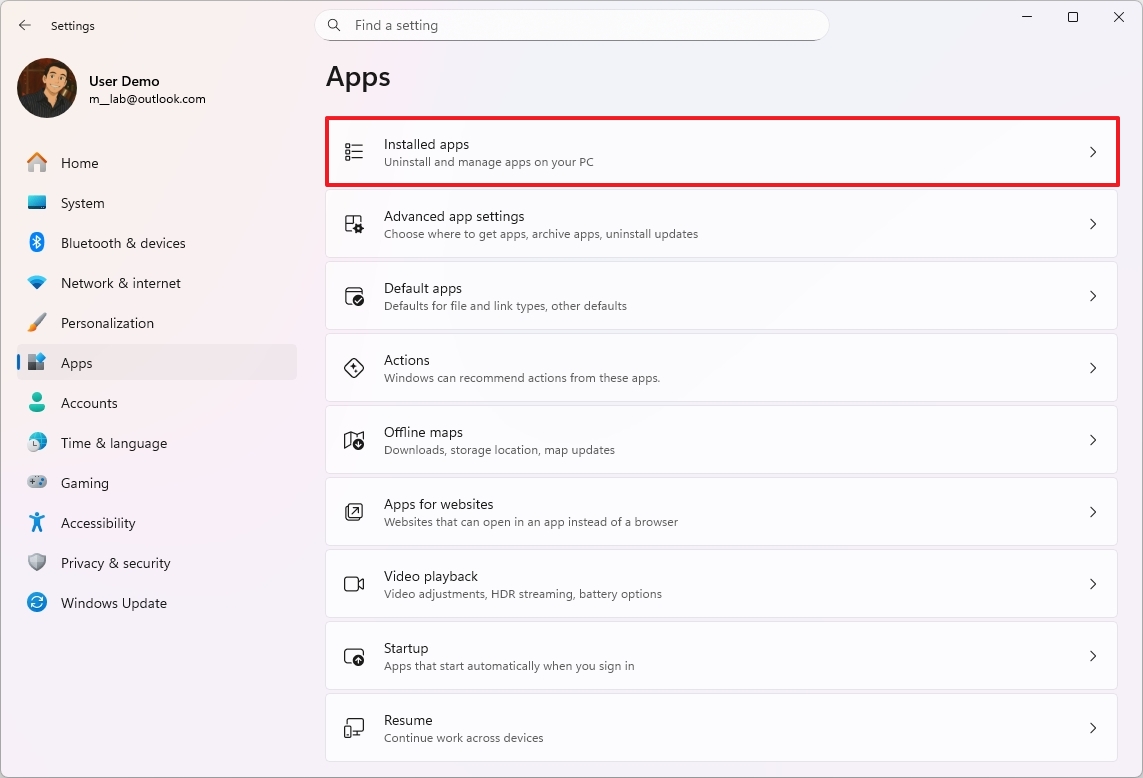Select the Installed apps icon

click(x=354, y=152)
